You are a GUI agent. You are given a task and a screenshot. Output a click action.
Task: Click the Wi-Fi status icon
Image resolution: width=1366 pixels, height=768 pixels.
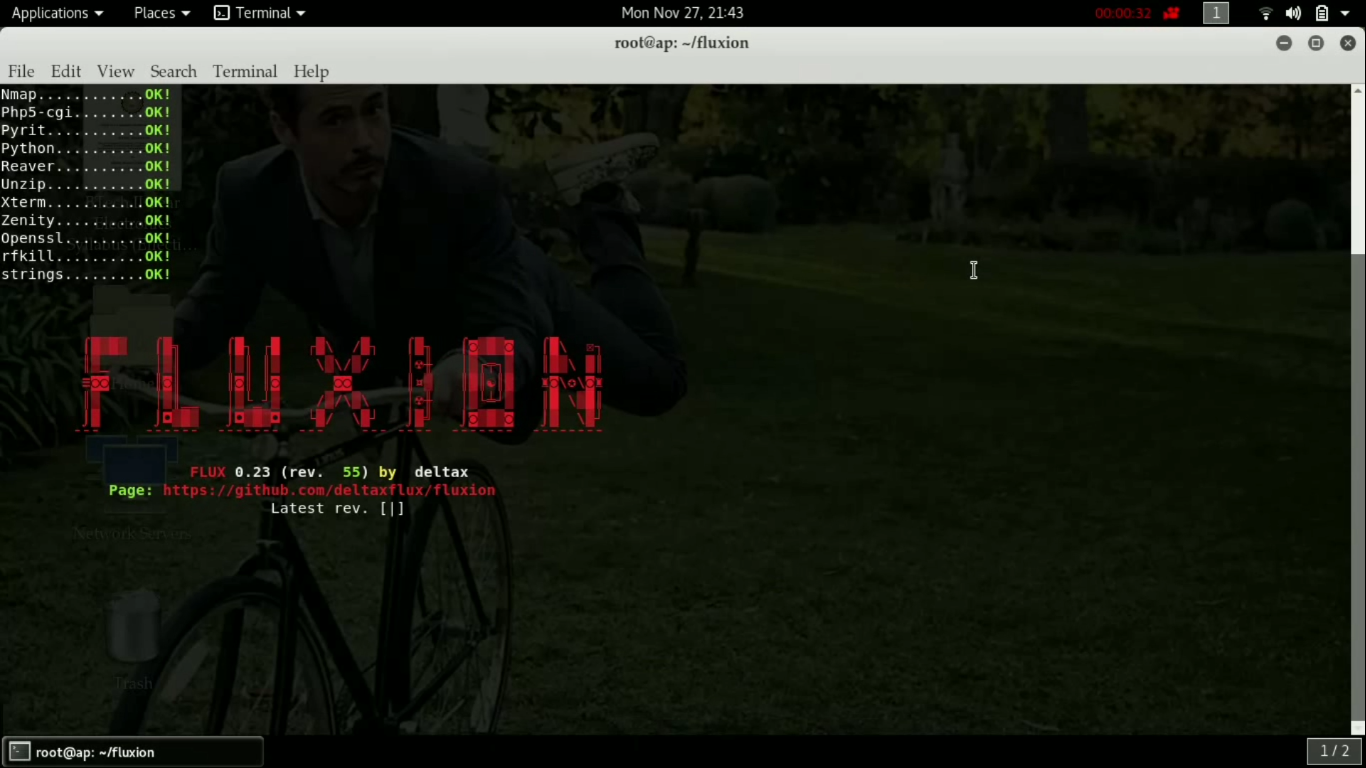(1265, 13)
